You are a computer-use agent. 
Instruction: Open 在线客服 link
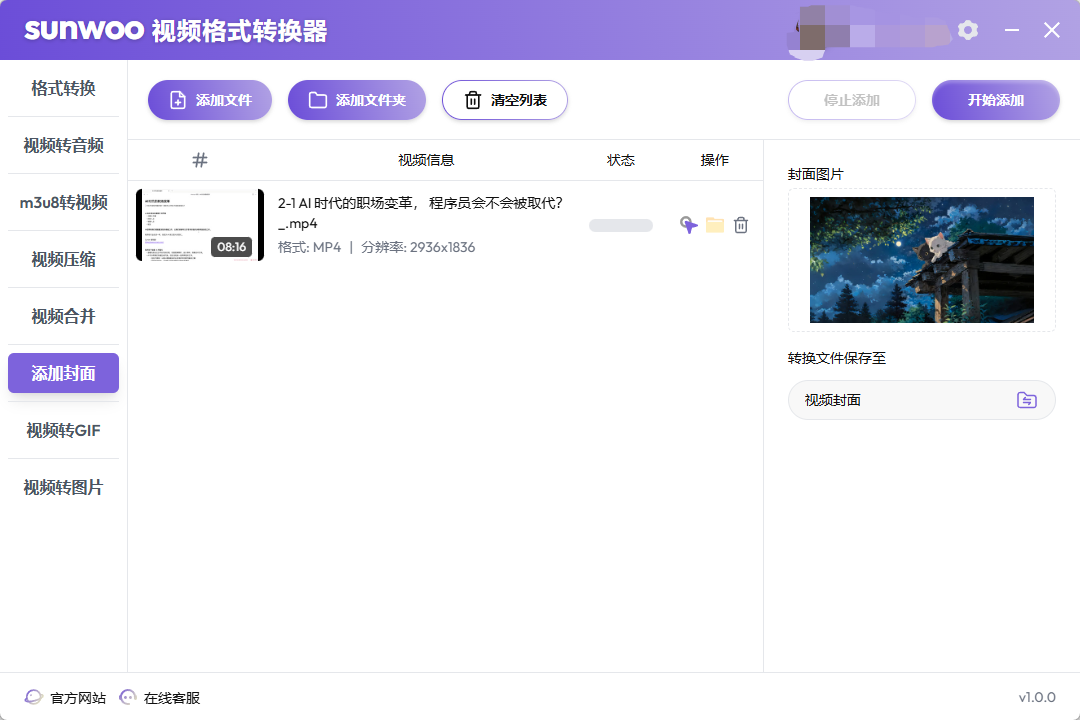tap(172, 698)
